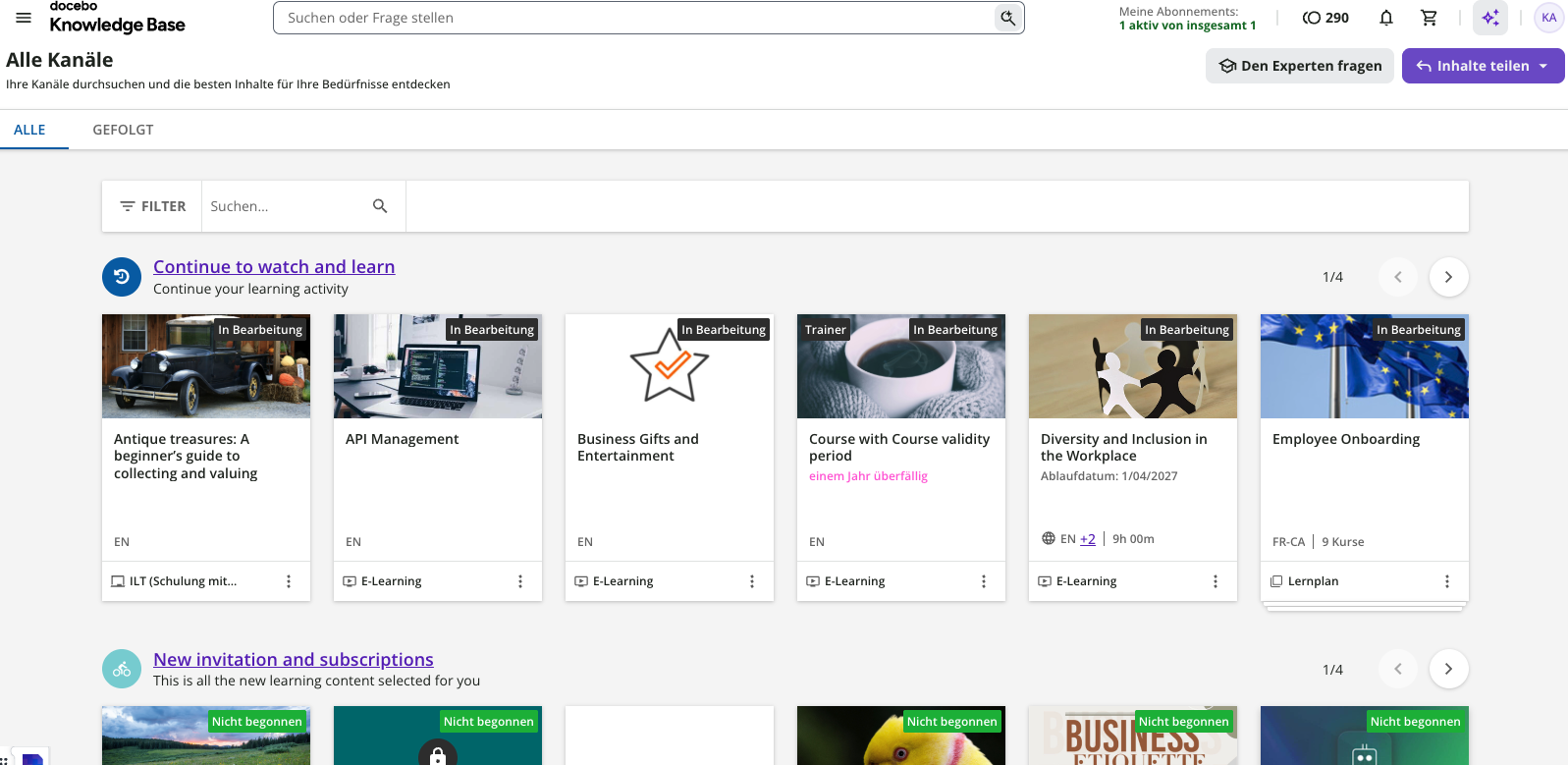The height and width of the screenshot is (765, 1568).
Task: Focus the channel Suchen... input field
Action: tap(285, 206)
